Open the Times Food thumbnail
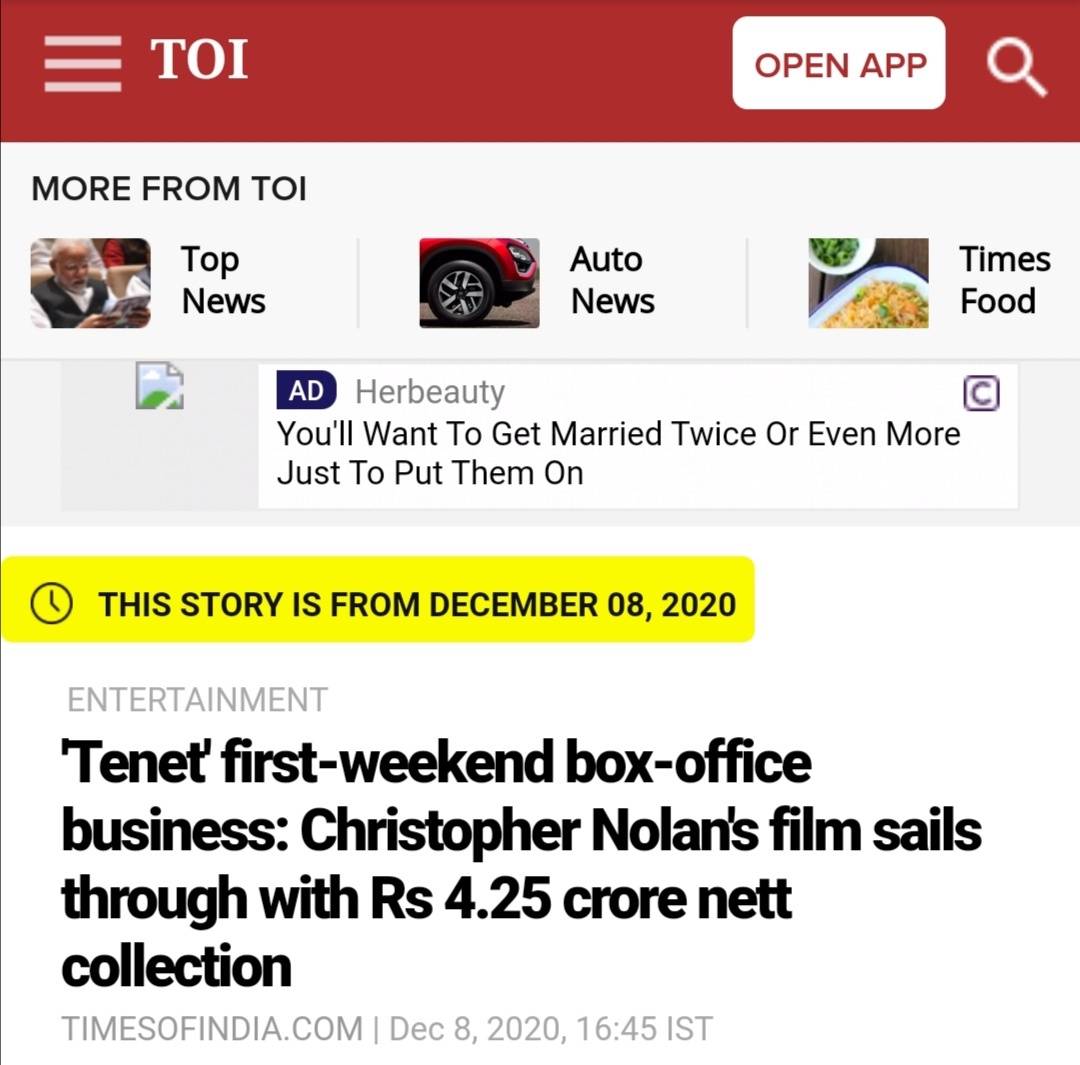 pyautogui.click(x=868, y=282)
